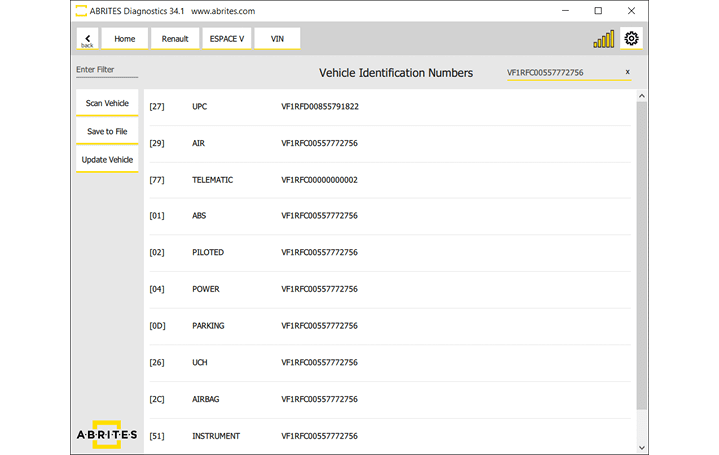Click the ABRITES logo
This screenshot has height=455, width=719.
107,435
